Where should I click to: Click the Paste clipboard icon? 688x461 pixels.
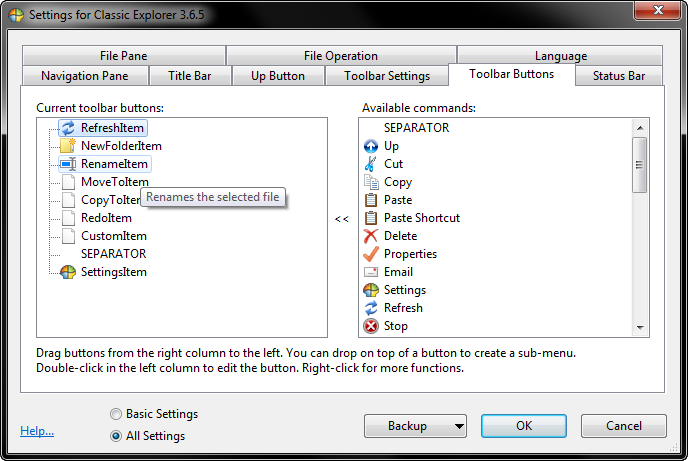point(371,200)
